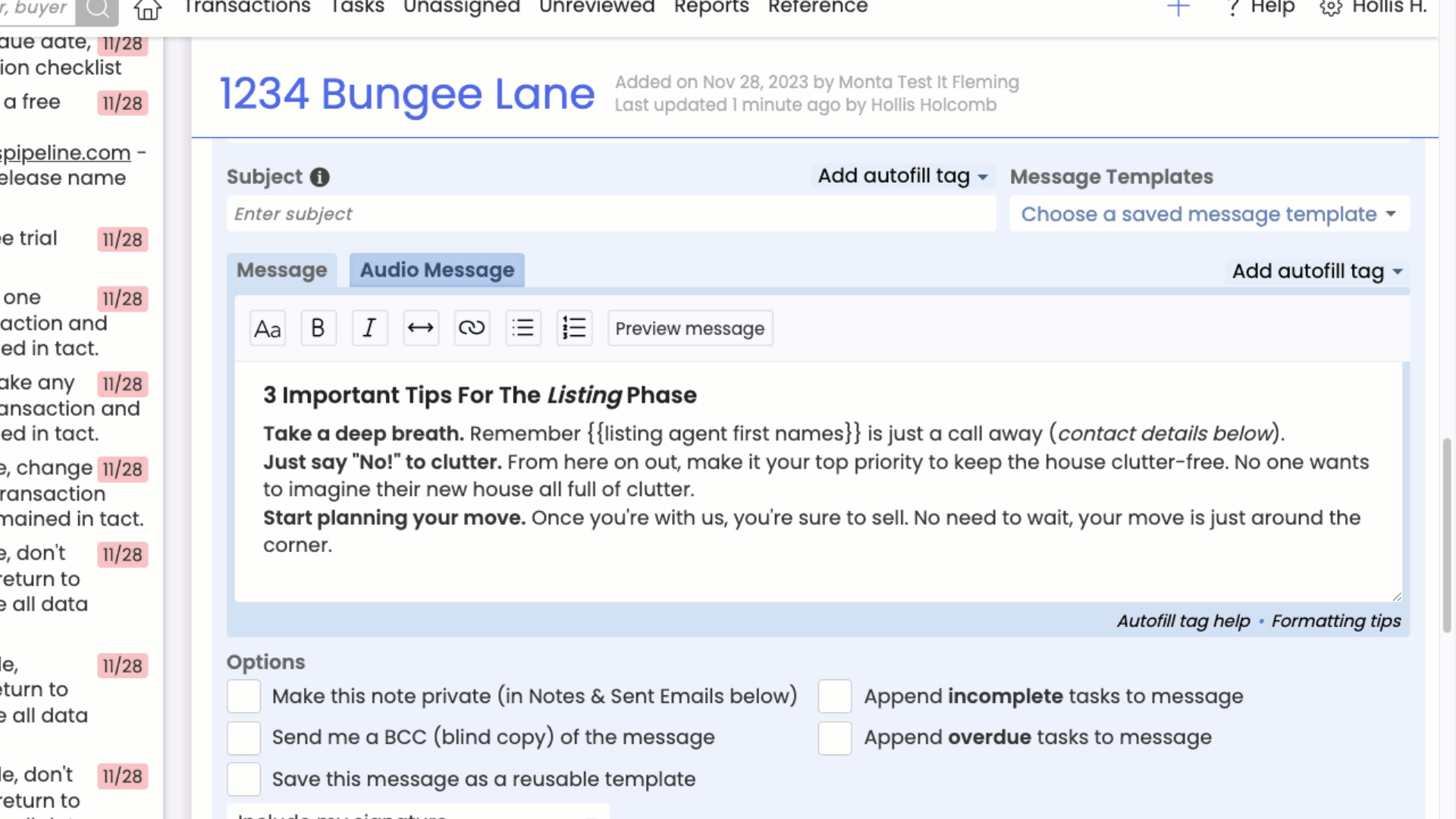Screen dimensions: 1456x819
Task: Click the horizontal arrows divider icon
Action: click(420, 328)
